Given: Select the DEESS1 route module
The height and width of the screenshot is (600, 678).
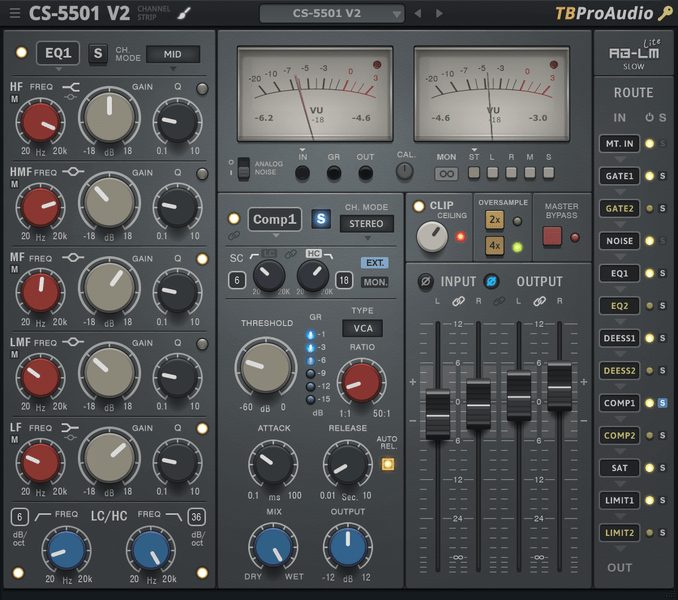Looking at the screenshot, I should pyautogui.click(x=619, y=338).
